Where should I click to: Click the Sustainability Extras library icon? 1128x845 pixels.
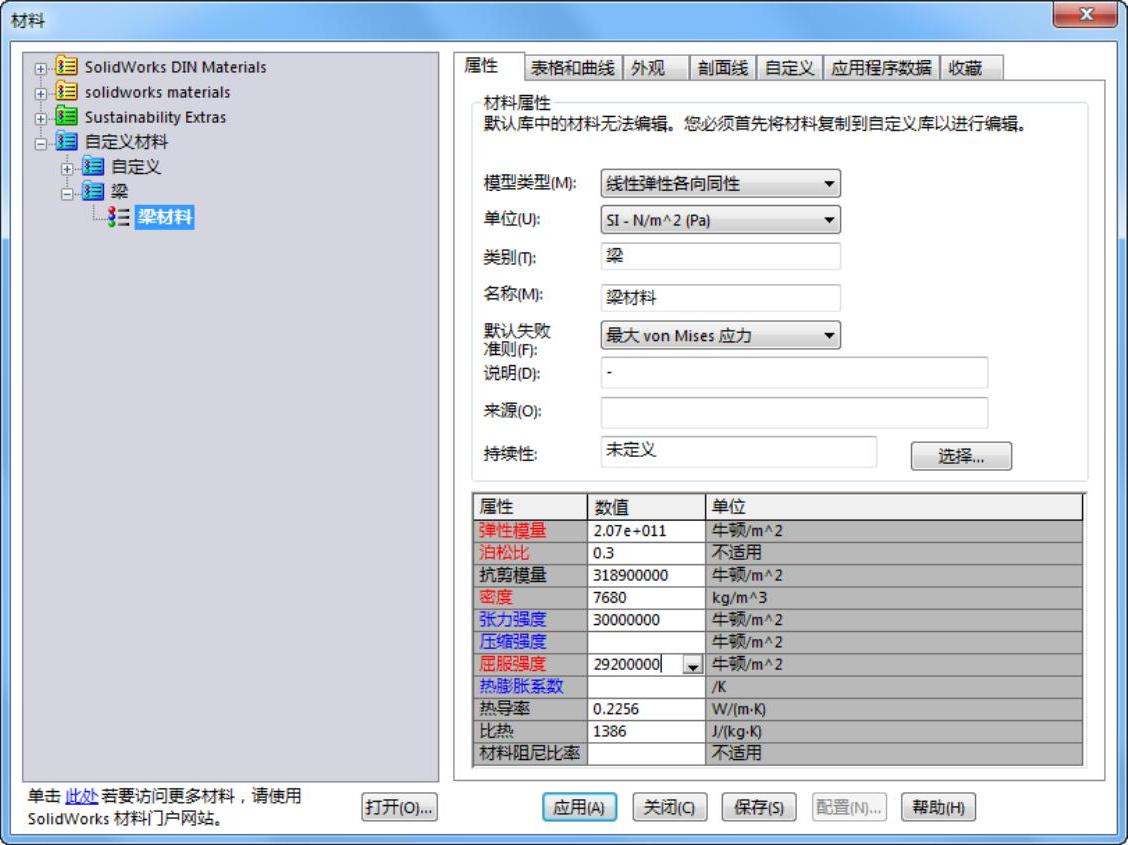(x=66, y=117)
